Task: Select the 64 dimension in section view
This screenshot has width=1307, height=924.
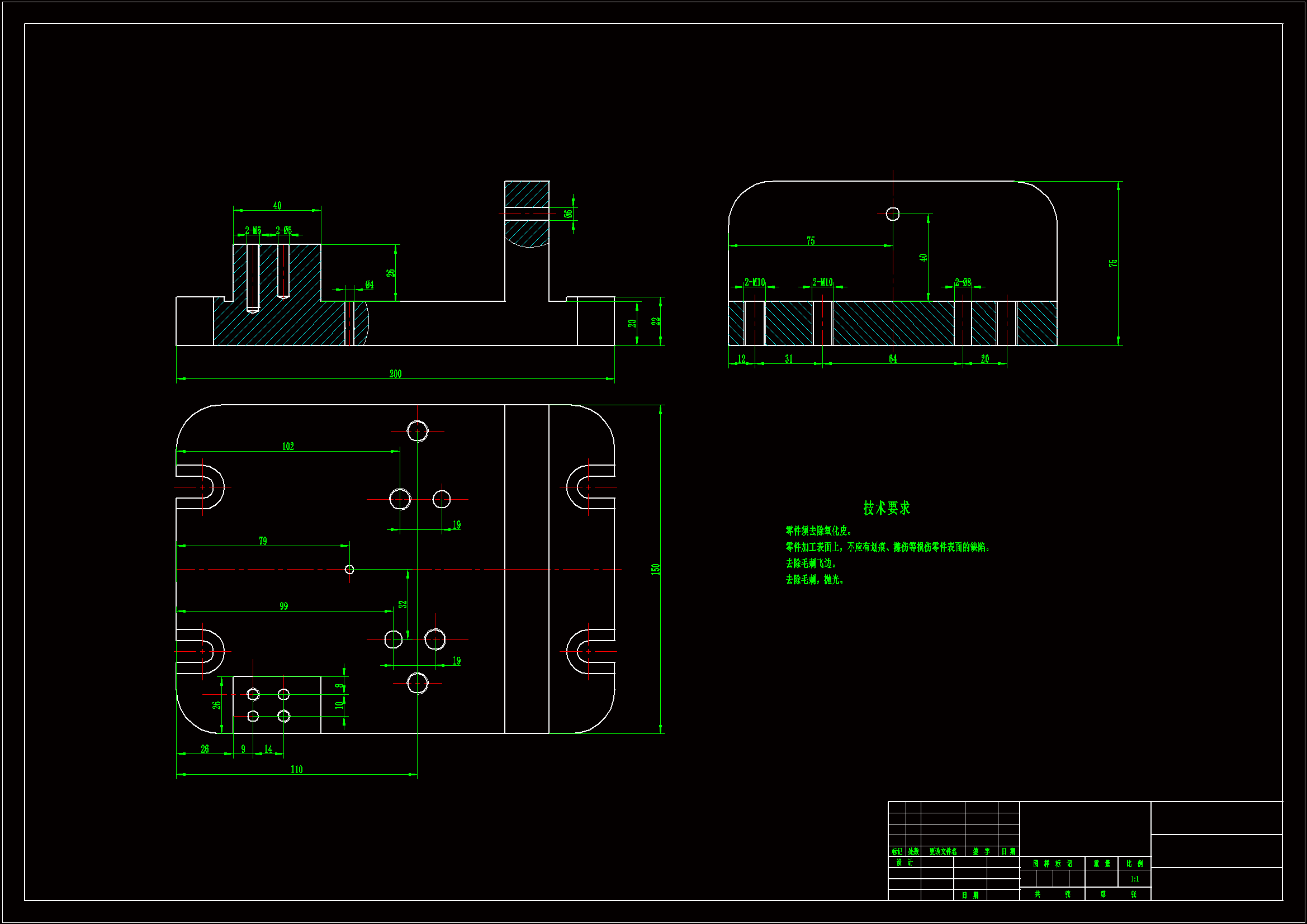Action: 893,359
